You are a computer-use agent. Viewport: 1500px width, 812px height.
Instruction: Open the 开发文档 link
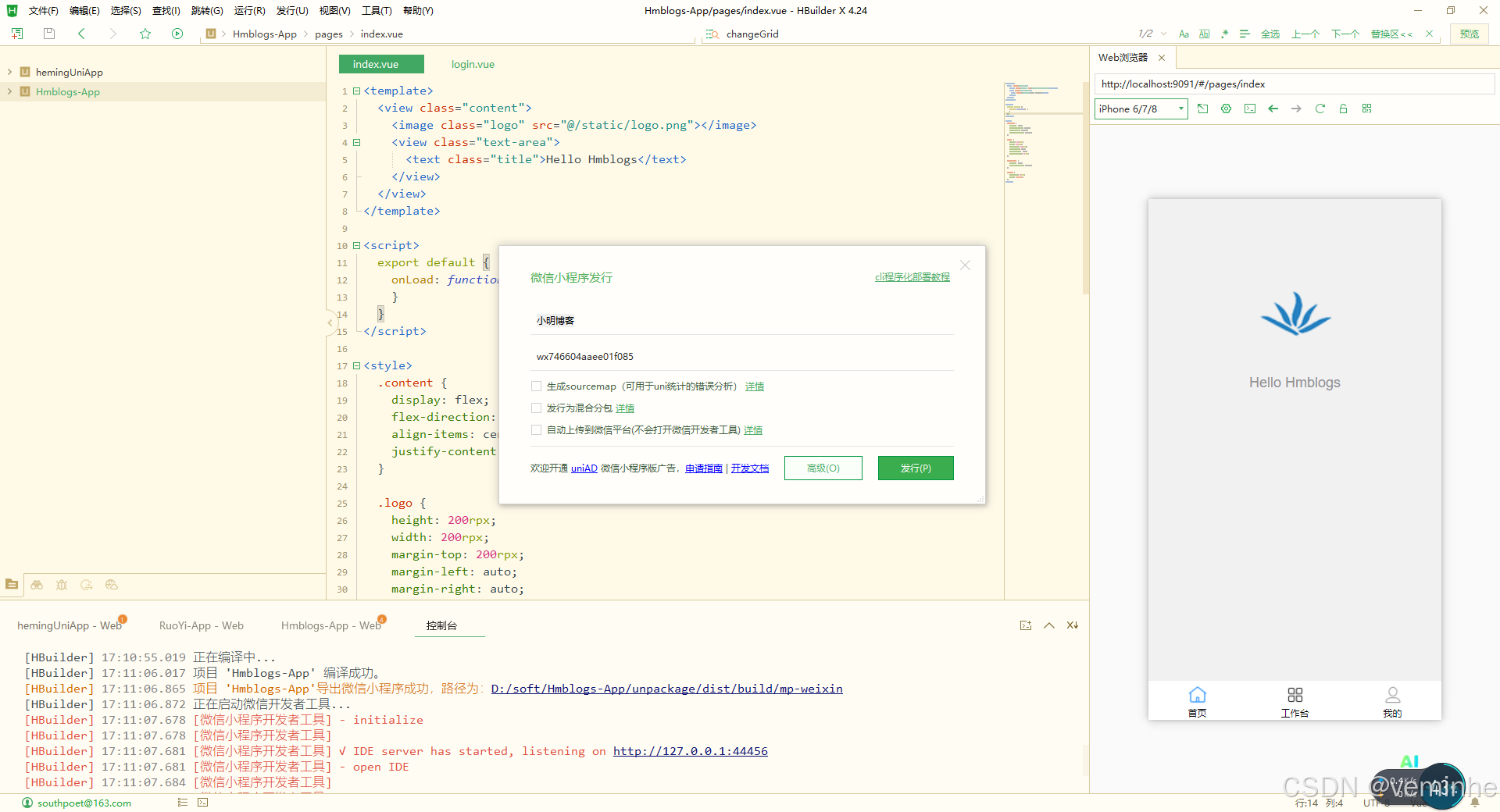(750, 468)
